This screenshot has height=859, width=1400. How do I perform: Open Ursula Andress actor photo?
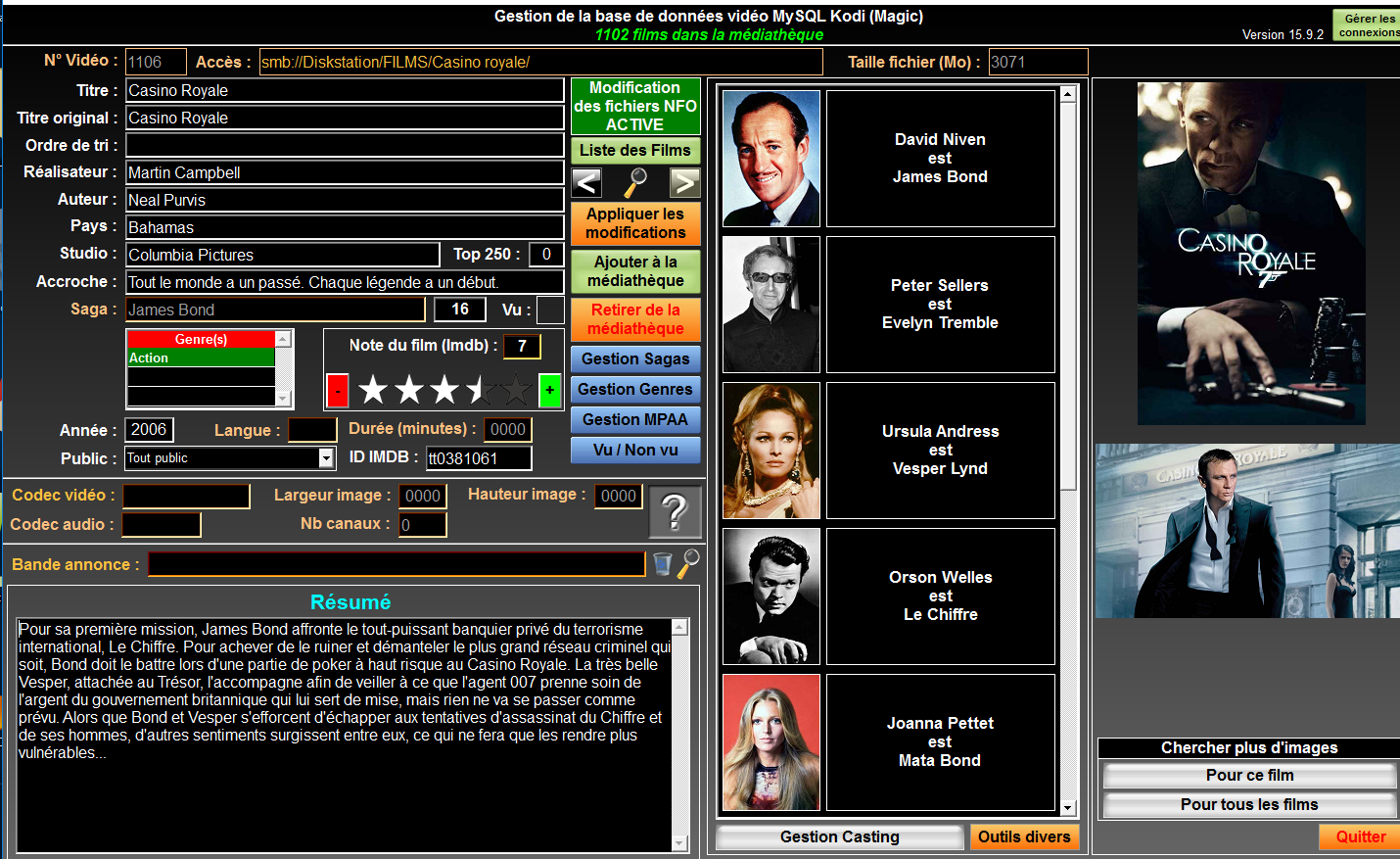[771, 451]
